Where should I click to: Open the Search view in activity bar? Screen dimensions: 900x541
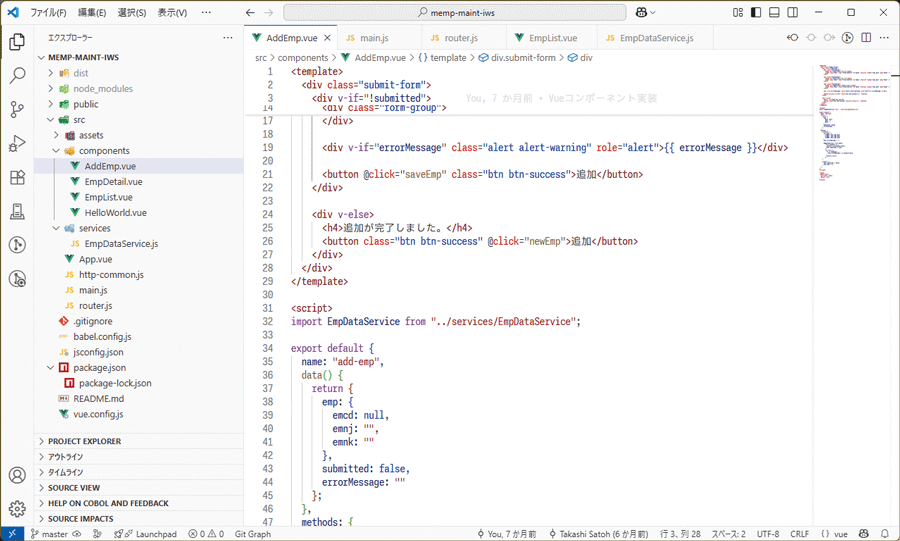pos(17,75)
